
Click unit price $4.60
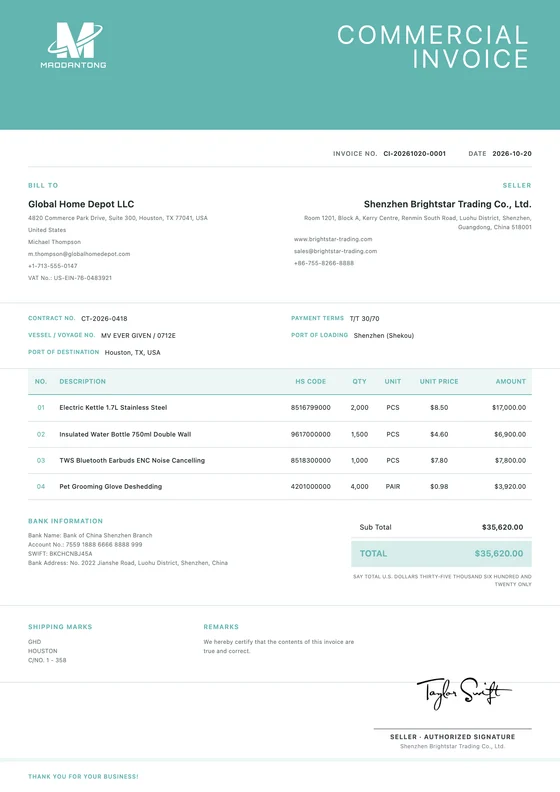[439, 434]
